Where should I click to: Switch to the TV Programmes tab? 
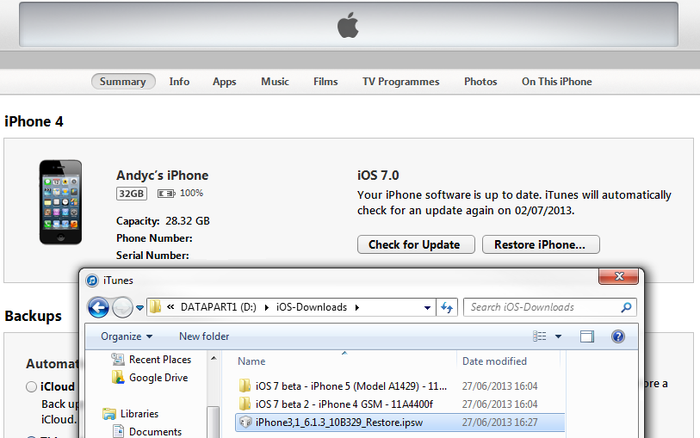(x=401, y=82)
